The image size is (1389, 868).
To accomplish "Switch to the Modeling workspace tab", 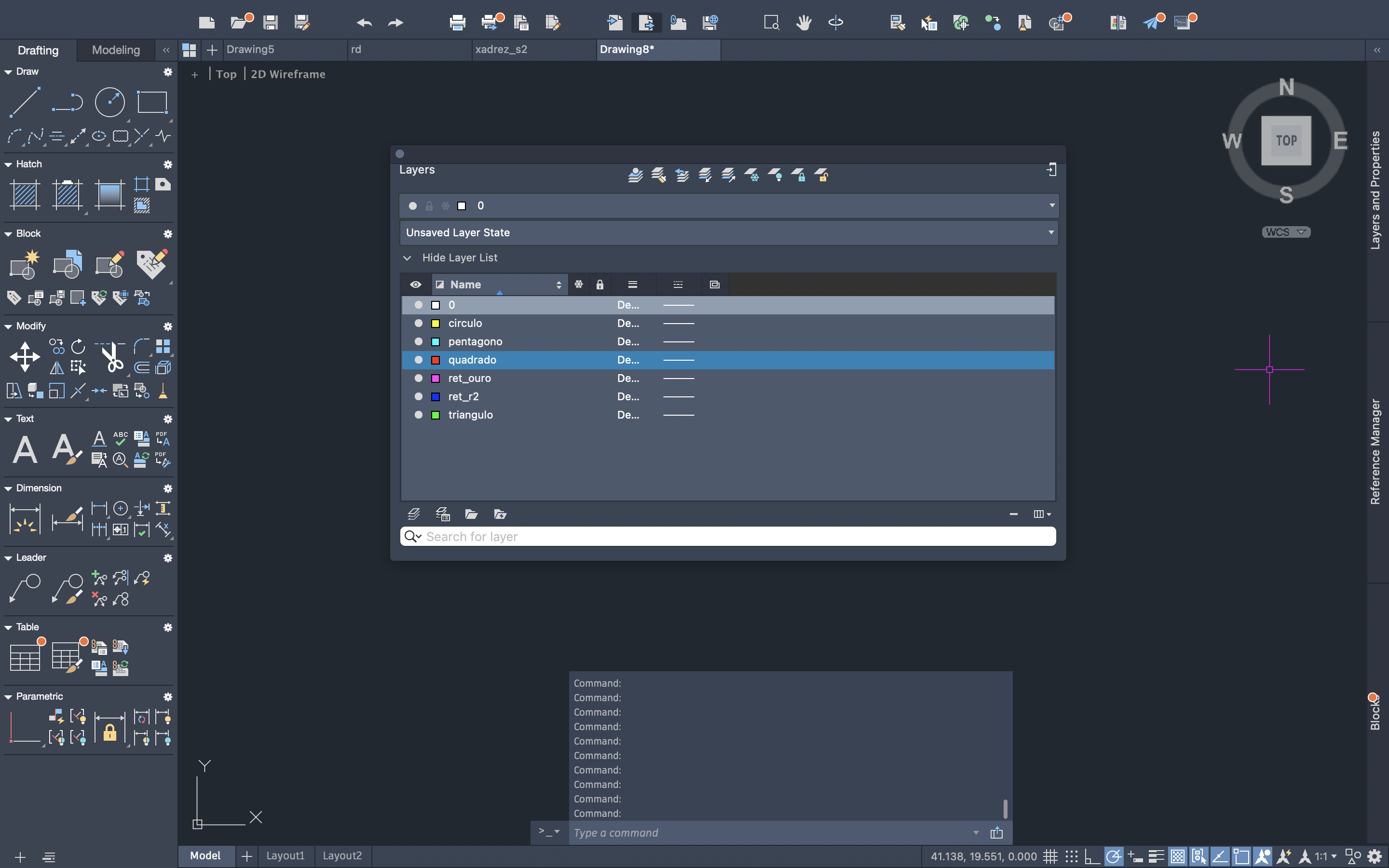I will [x=116, y=50].
